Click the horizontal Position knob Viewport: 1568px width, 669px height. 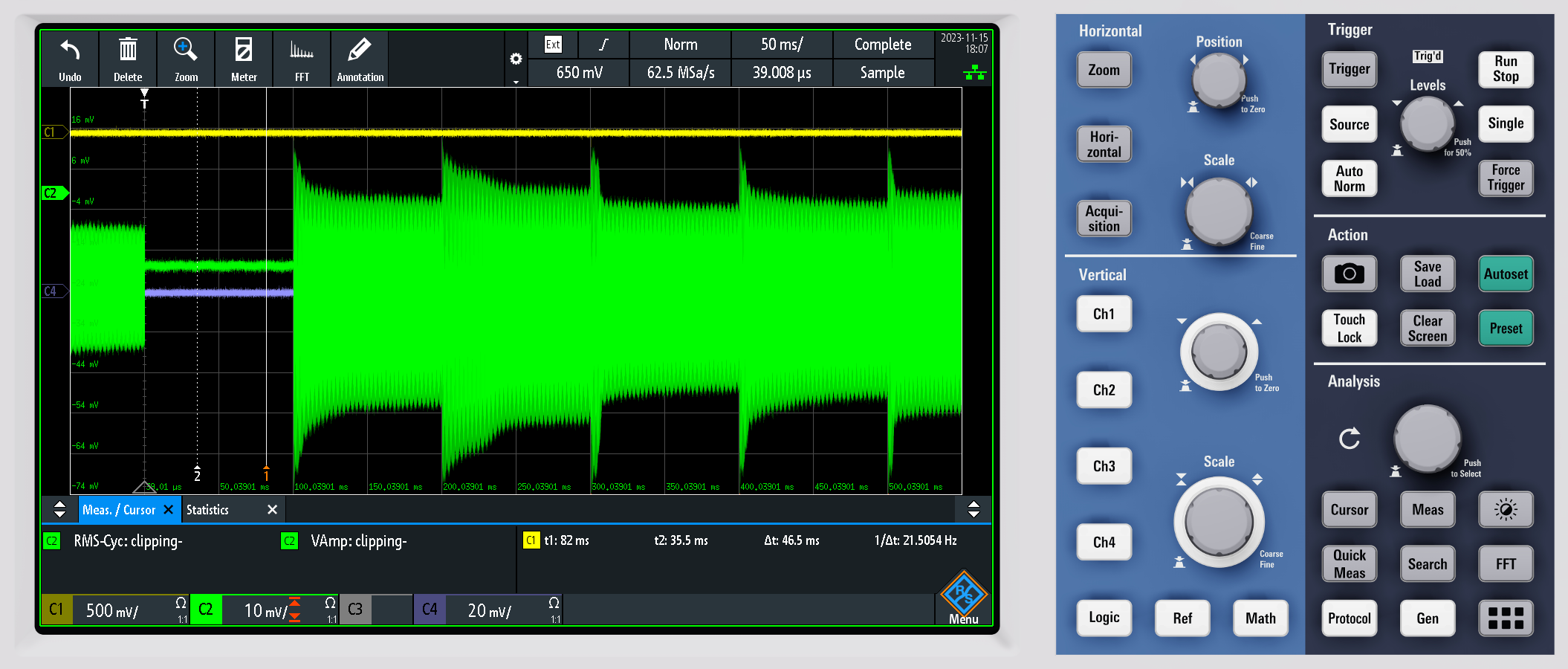tap(1218, 80)
